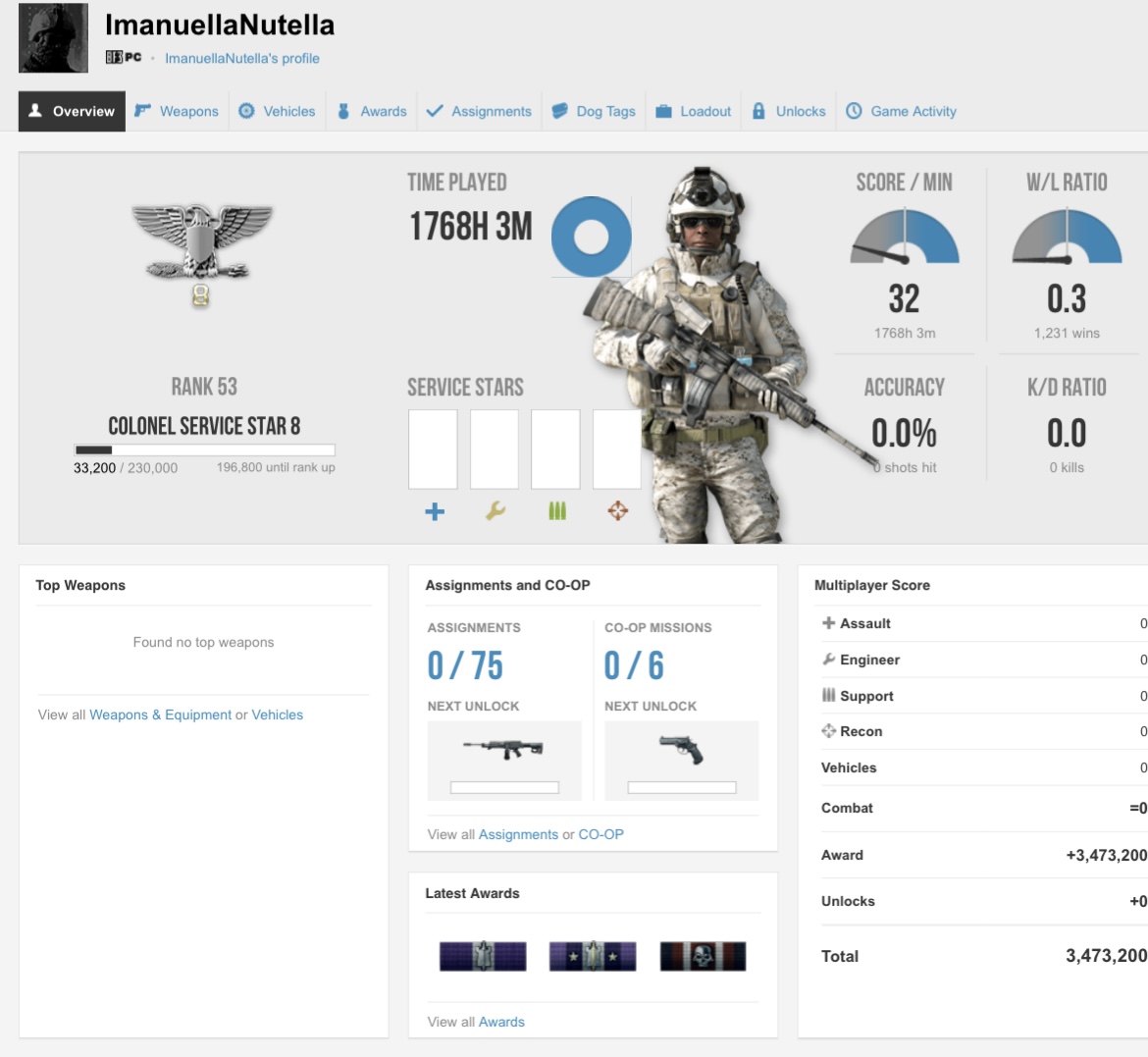Open the Vehicles link under Top Weapons
The height and width of the screenshot is (1057, 1148).
pos(278,714)
